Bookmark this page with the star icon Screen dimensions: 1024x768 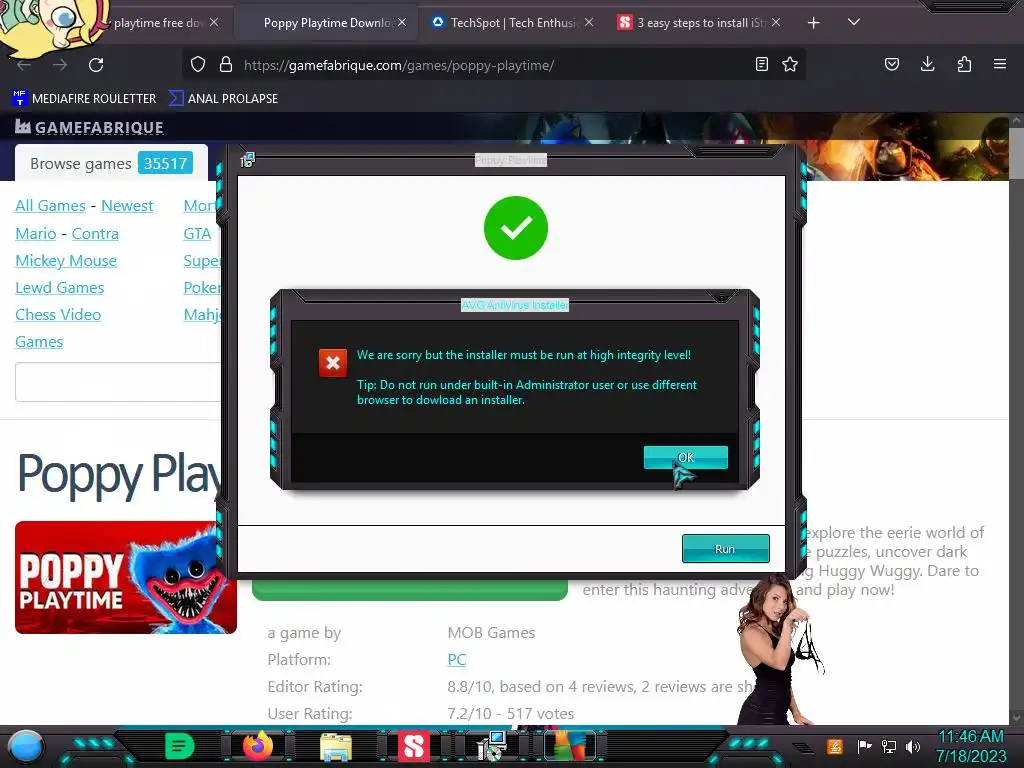click(x=790, y=64)
